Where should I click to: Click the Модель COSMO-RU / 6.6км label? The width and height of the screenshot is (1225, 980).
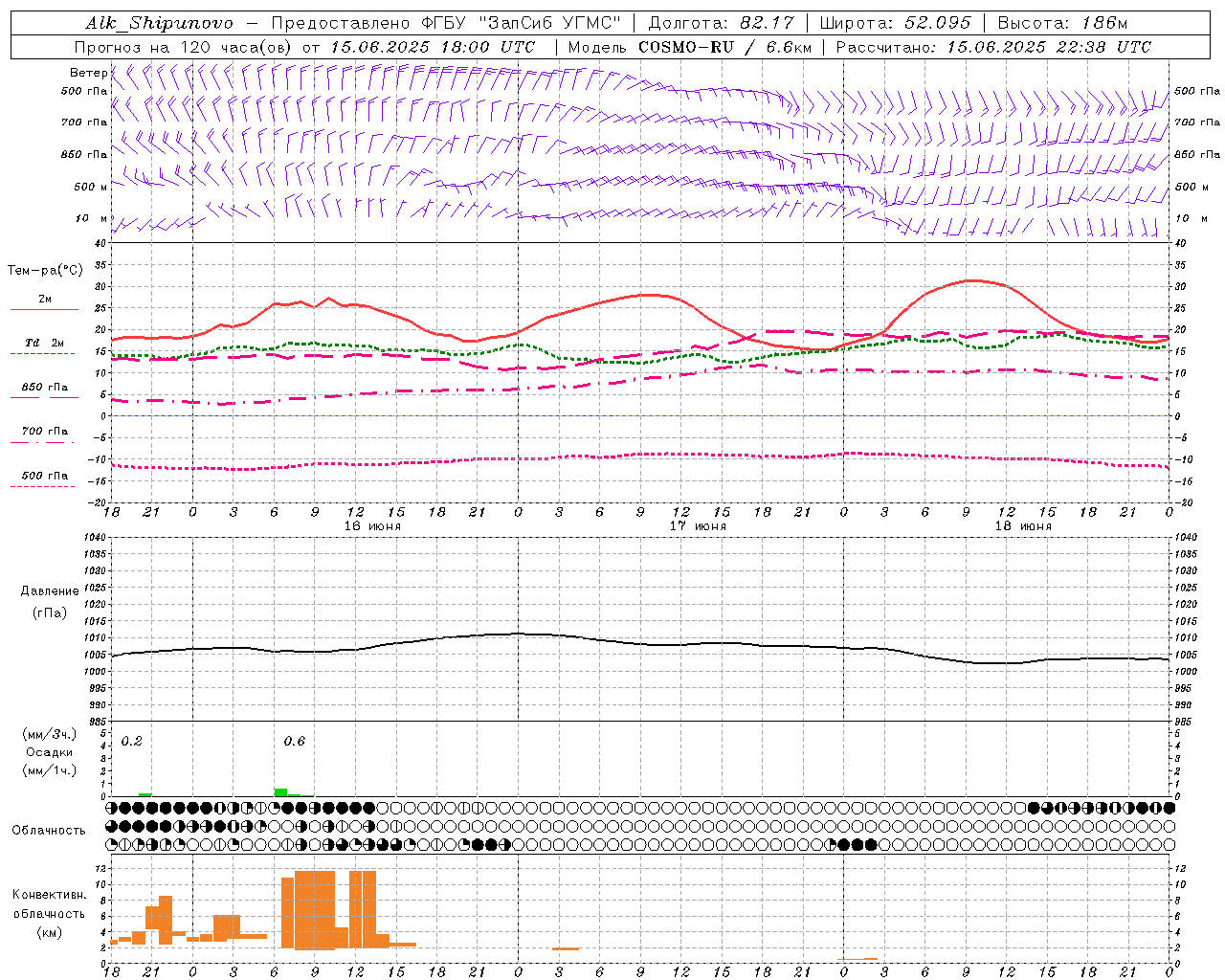[689, 47]
